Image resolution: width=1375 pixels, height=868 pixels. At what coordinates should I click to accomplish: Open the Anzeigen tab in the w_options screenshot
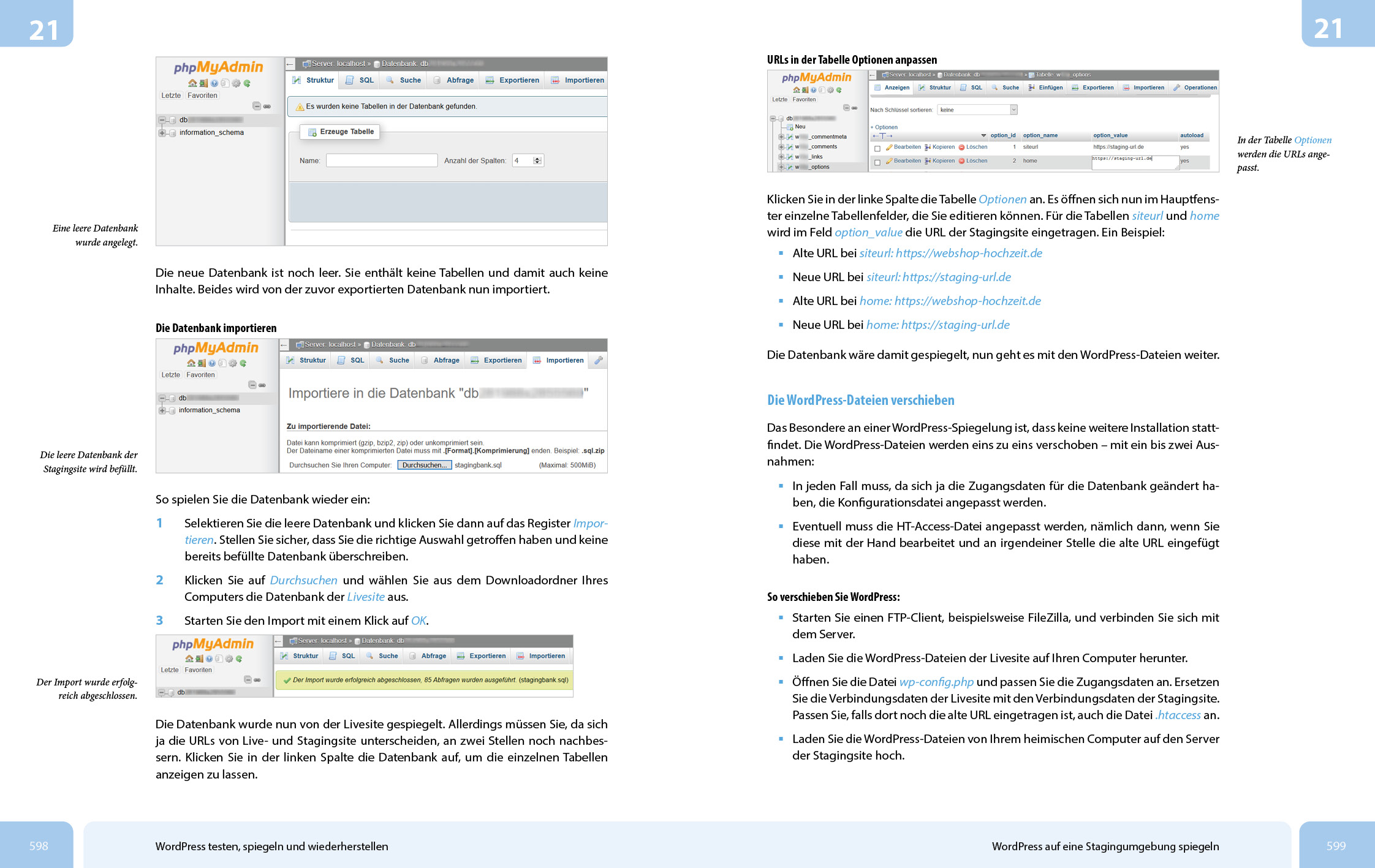(892, 88)
